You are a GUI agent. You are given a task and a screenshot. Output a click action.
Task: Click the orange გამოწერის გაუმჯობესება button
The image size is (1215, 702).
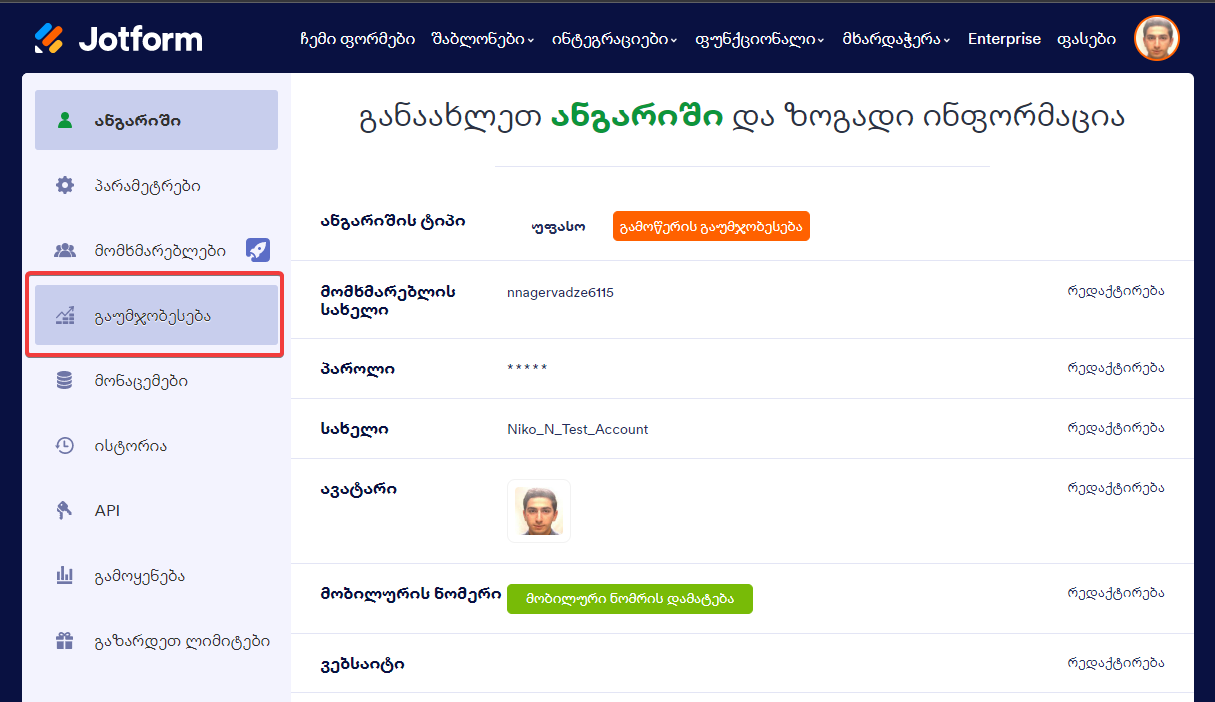point(711,226)
